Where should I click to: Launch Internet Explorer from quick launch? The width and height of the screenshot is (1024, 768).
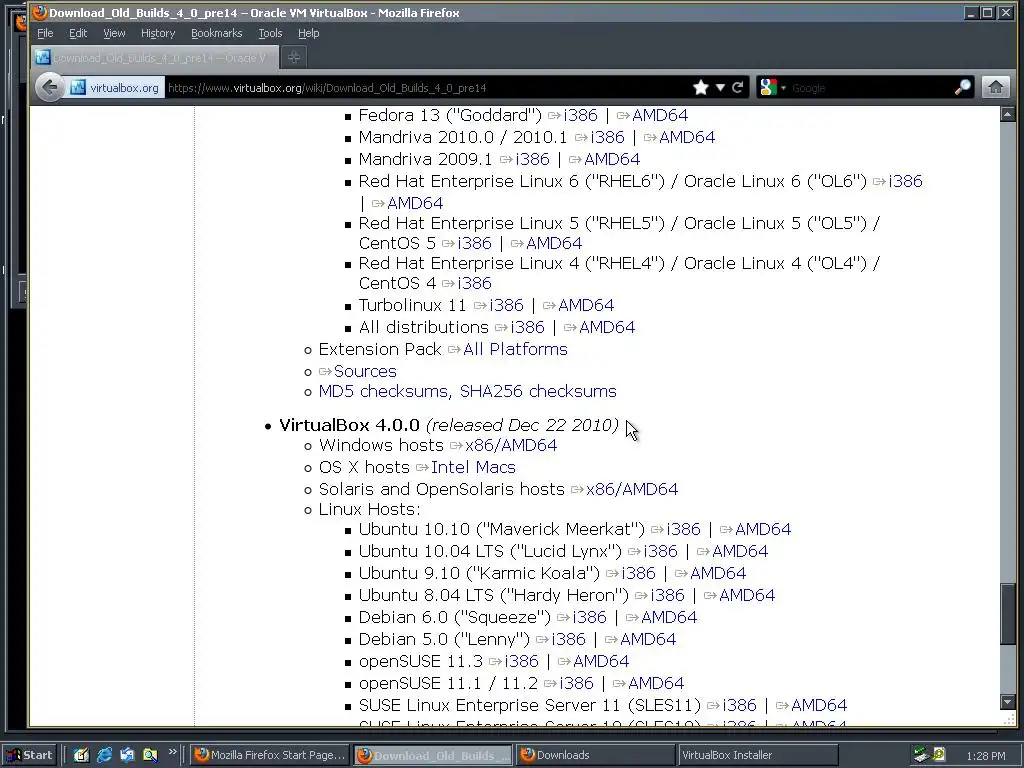pos(104,755)
